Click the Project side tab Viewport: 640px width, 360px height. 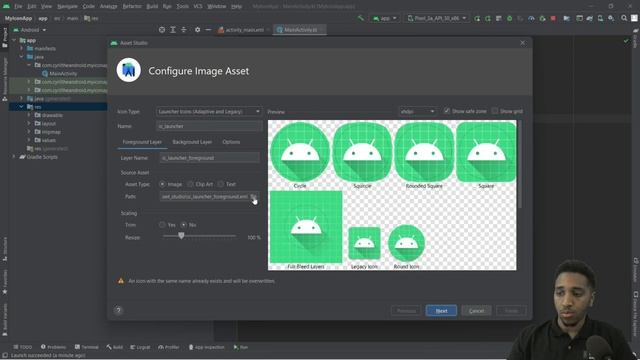coord(4,38)
